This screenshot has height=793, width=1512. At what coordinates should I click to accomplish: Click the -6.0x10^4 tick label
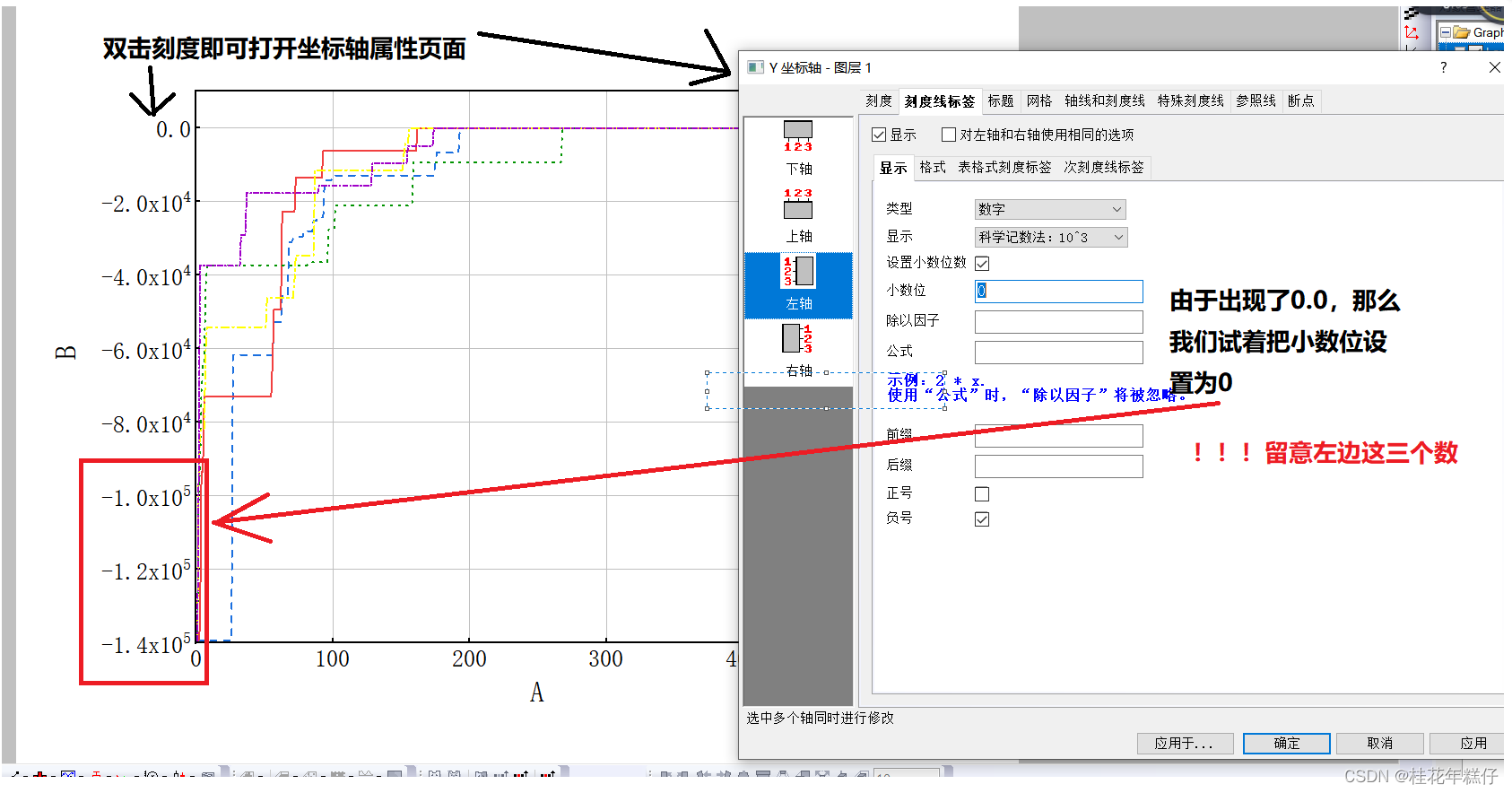[146, 350]
